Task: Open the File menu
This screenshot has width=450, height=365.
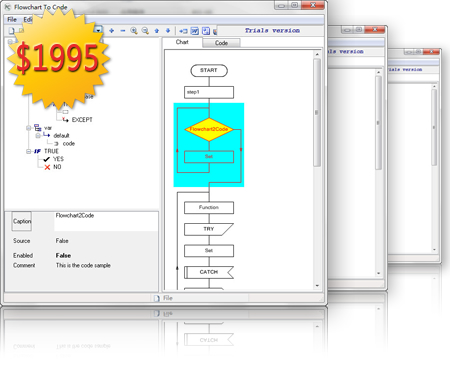Action: (12, 19)
